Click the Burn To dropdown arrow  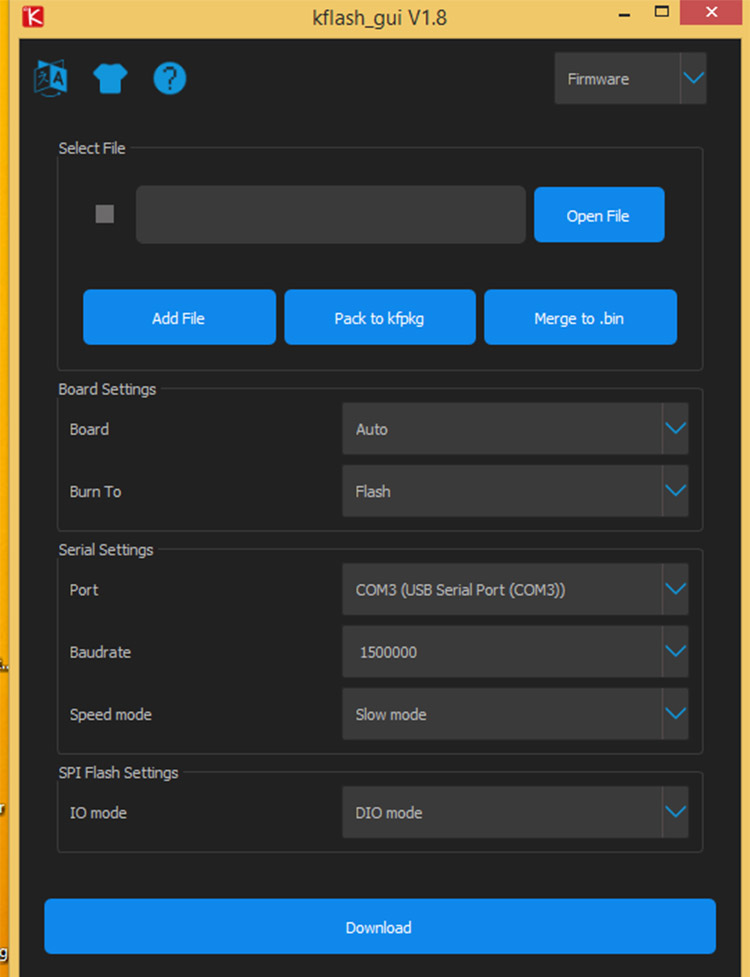[x=675, y=491]
